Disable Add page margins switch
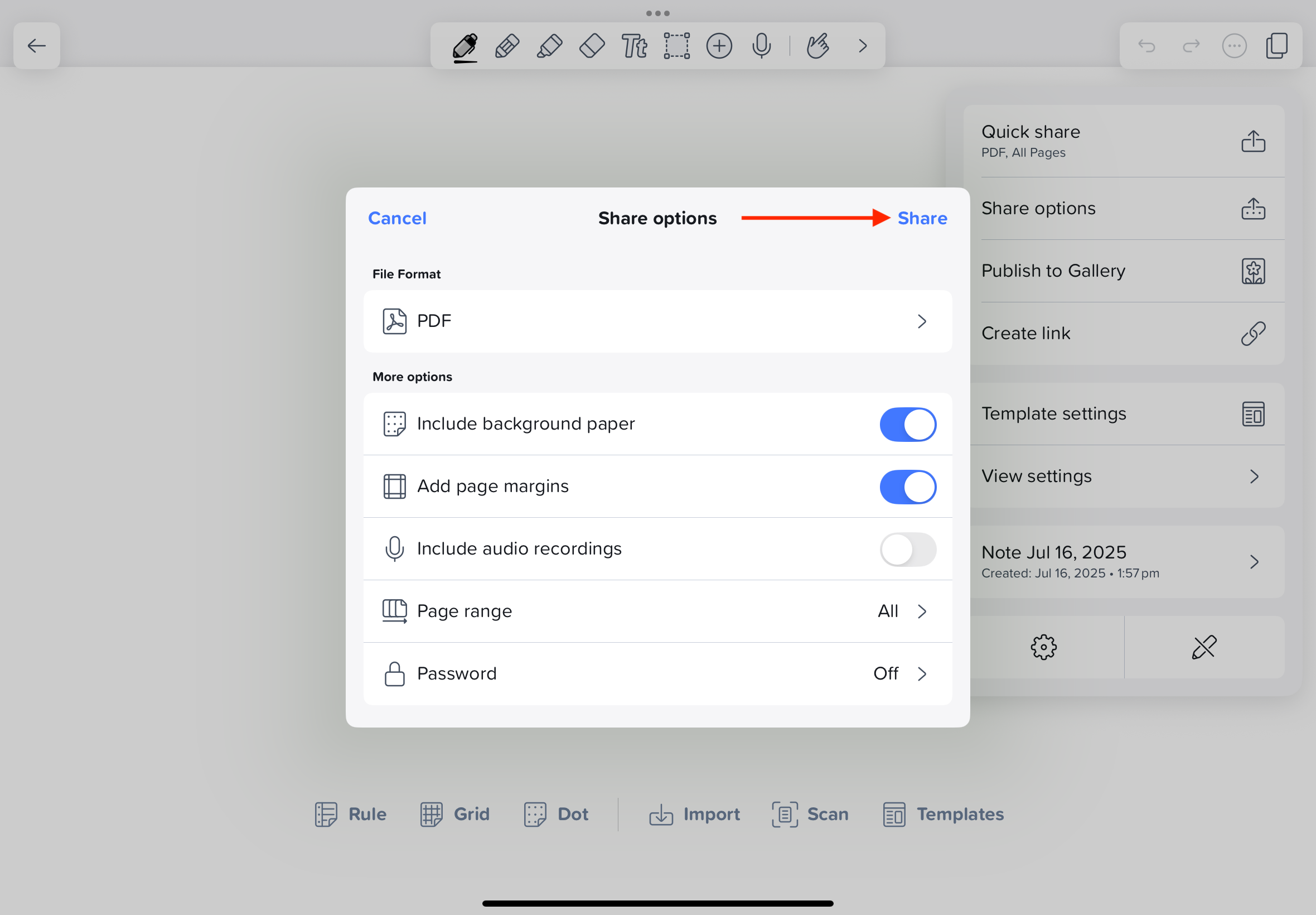This screenshot has width=1316, height=915. (x=907, y=487)
